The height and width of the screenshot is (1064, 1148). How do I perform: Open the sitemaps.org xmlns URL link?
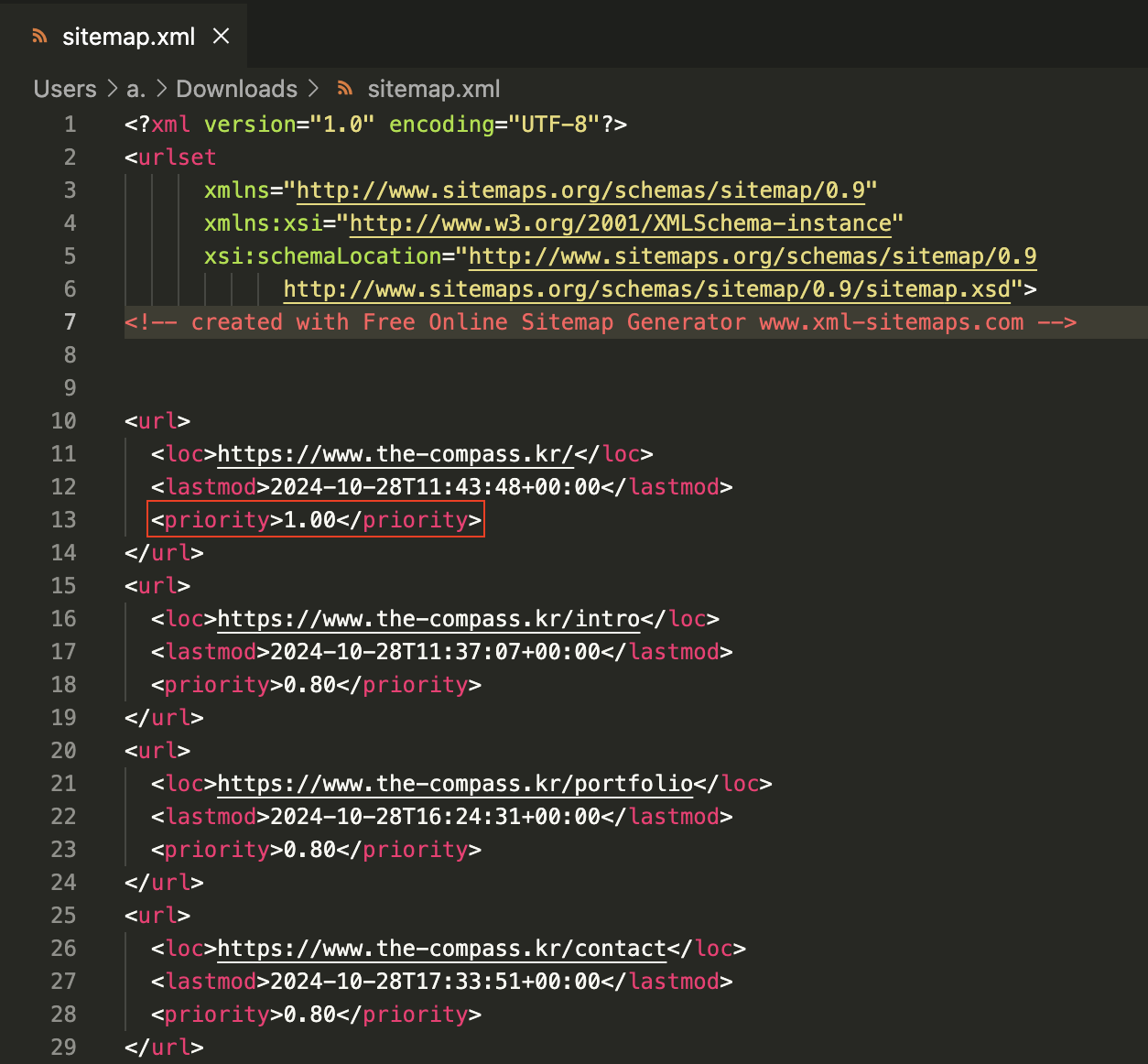tap(580, 190)
